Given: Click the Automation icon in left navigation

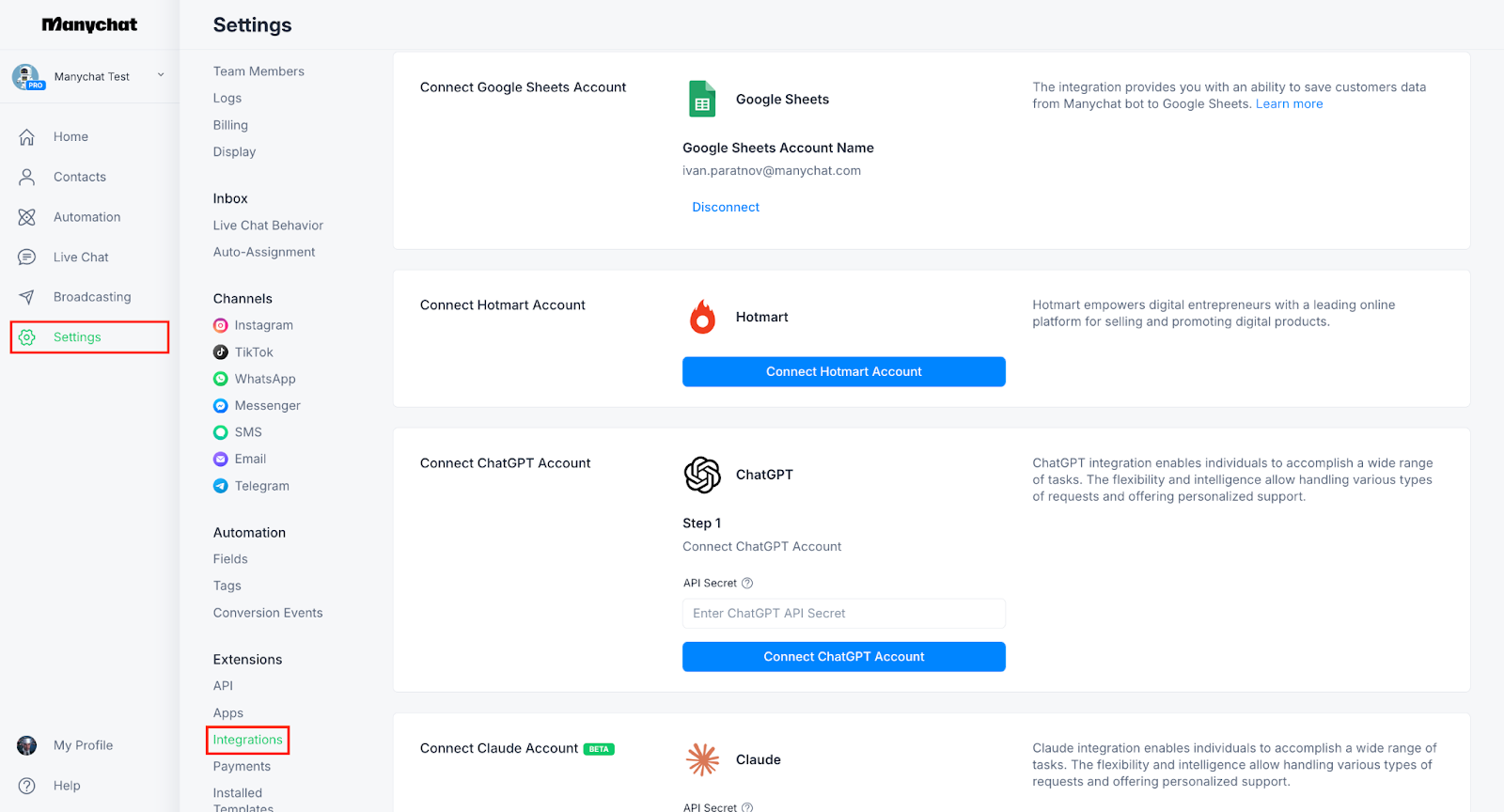Looking at the screenshot, I should click(x=27, y=217).
